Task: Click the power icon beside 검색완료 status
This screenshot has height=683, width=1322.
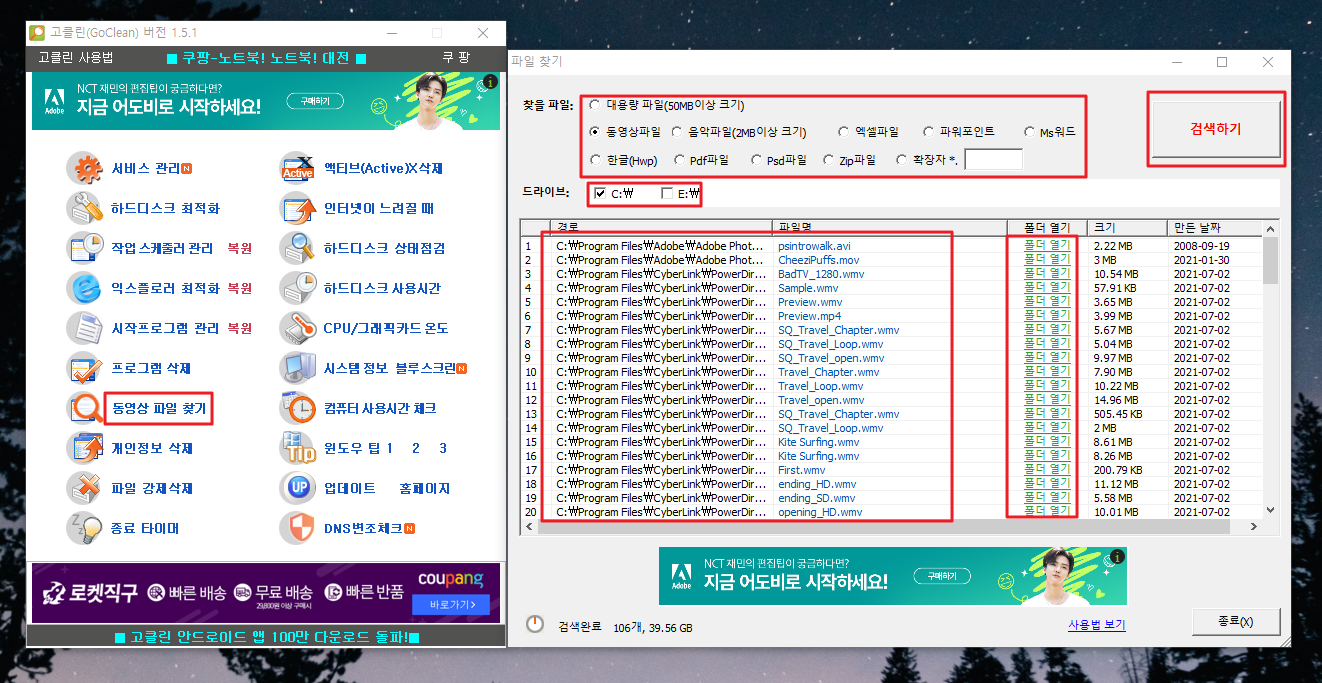Action: pyautogui.click(x=535, y=624)
